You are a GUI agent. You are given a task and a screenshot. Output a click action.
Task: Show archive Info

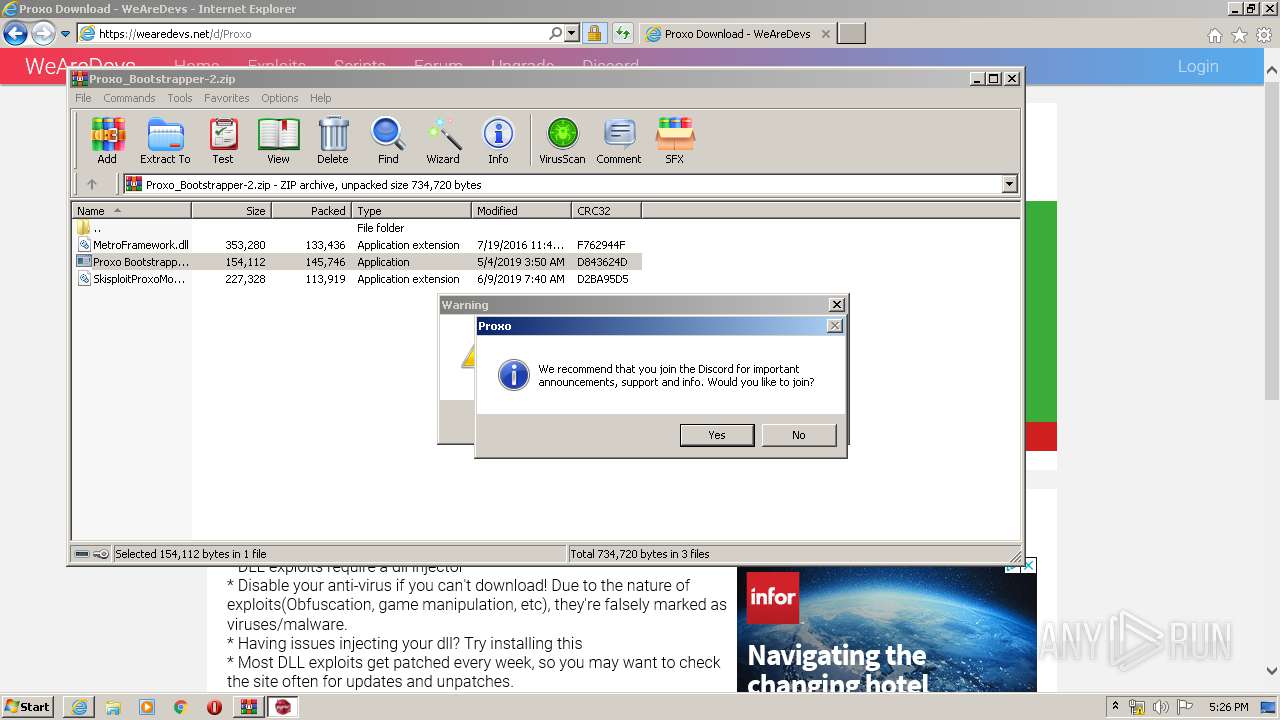[498, 141]
